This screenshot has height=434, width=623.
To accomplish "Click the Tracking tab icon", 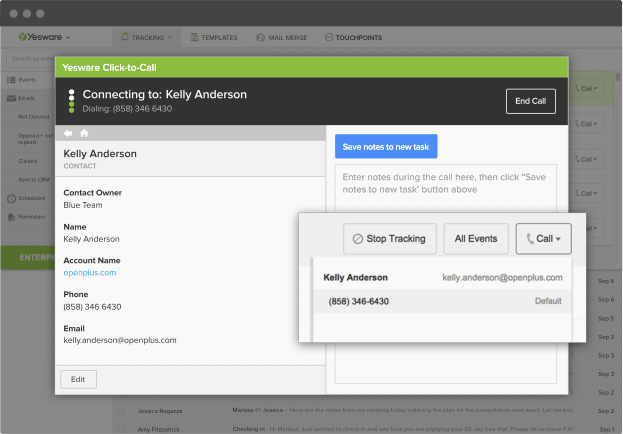I will pos(125,37).
